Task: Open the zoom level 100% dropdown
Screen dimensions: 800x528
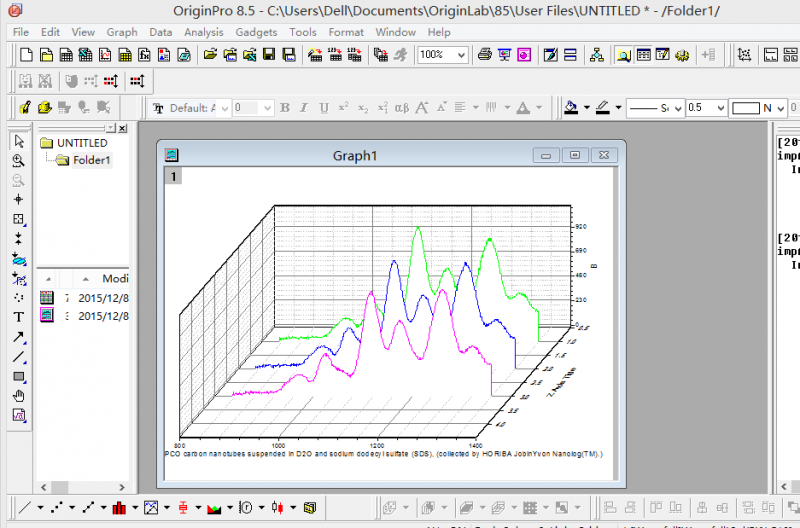Action: 461,55
